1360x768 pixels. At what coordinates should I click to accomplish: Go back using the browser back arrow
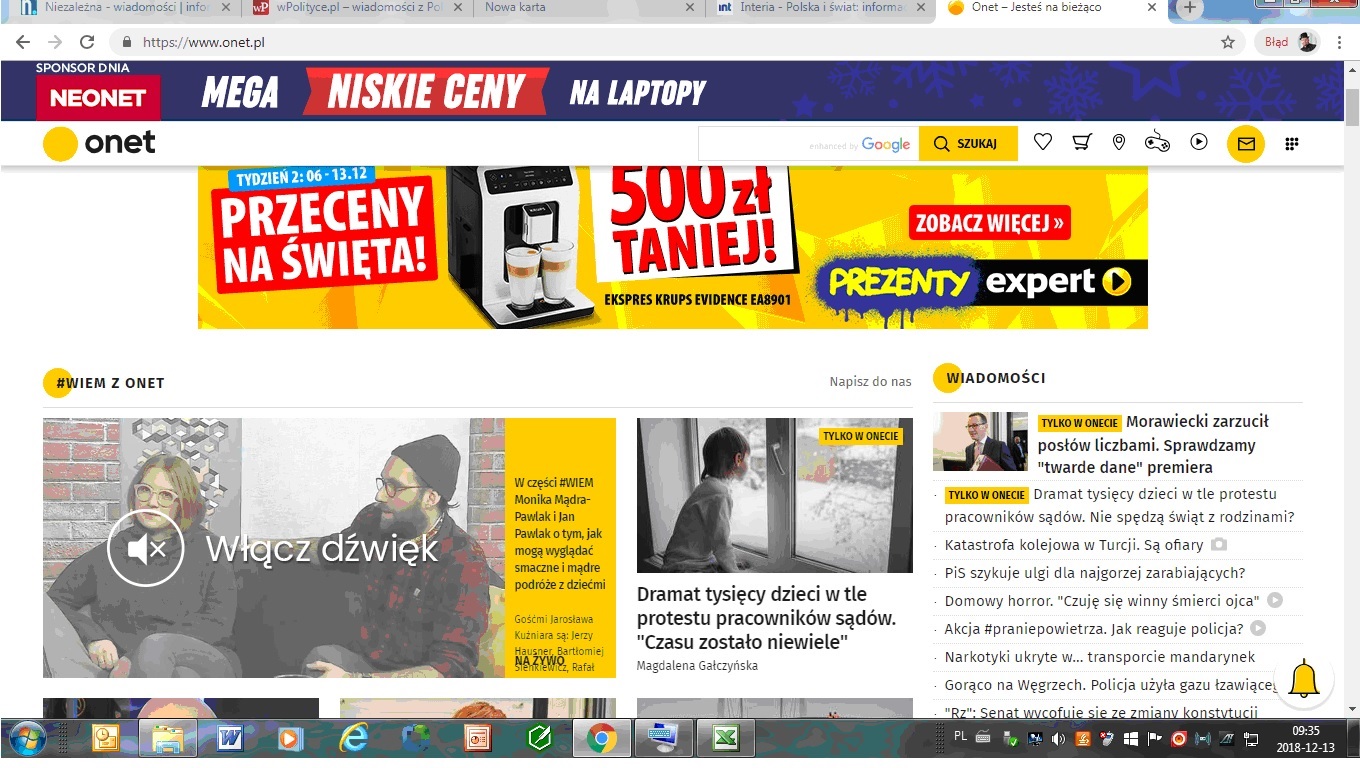(23, 42)
